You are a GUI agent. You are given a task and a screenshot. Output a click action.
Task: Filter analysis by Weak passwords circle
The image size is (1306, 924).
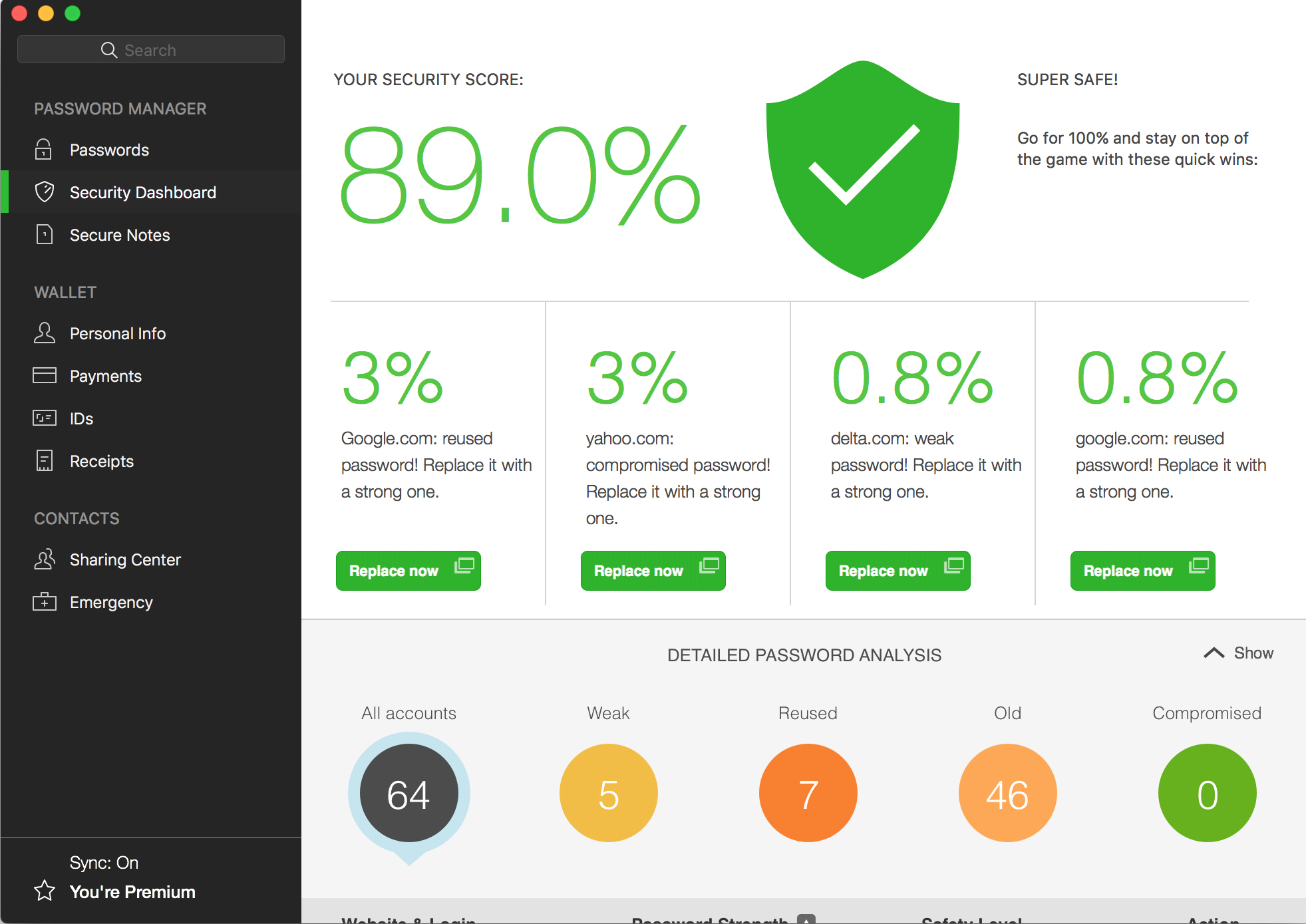[608, 793]
